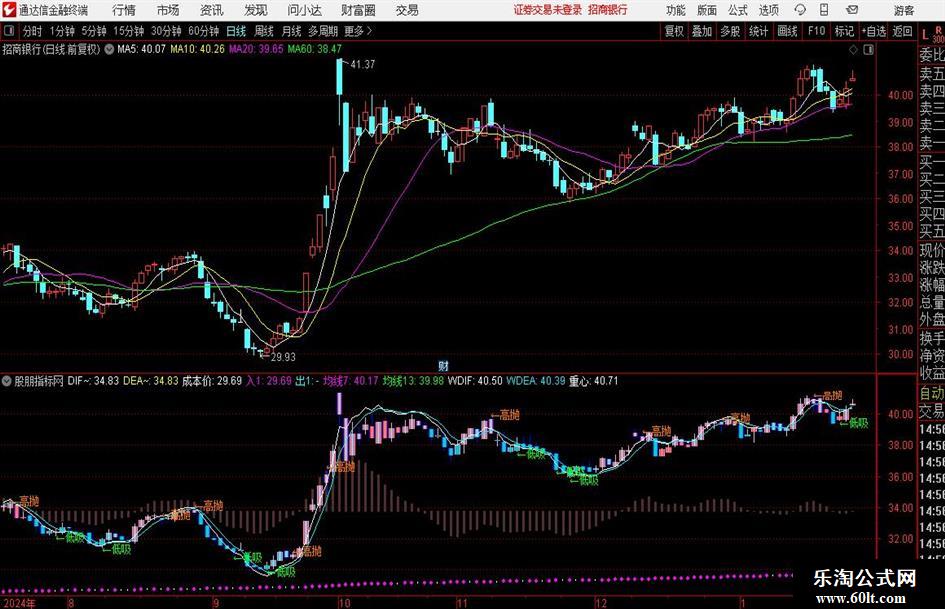This screenshot has height=609, width=945.
Task: Click 游客 user account label
Action: point(904,10)
